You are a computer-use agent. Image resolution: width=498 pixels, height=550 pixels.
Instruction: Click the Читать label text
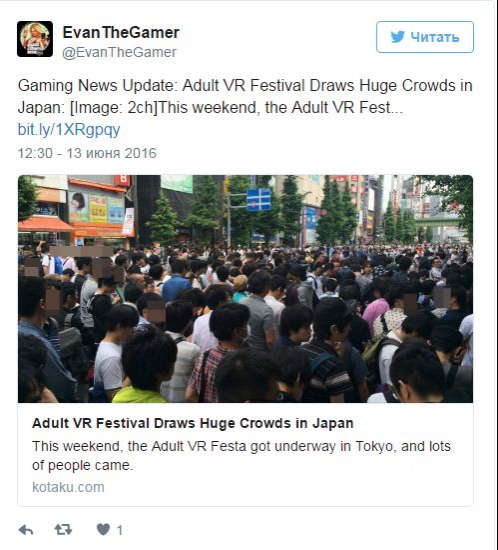tap(435, 37)
